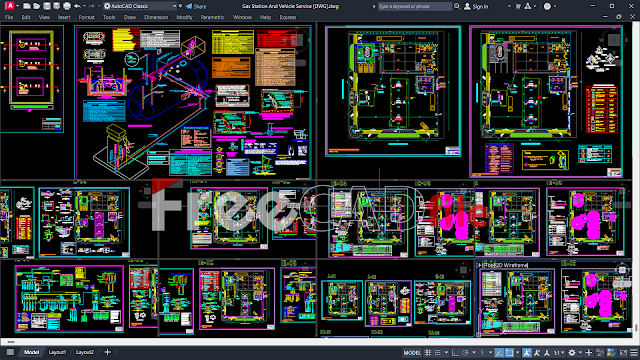Toggle Add scales to annotative objects icon

point(537,352)
